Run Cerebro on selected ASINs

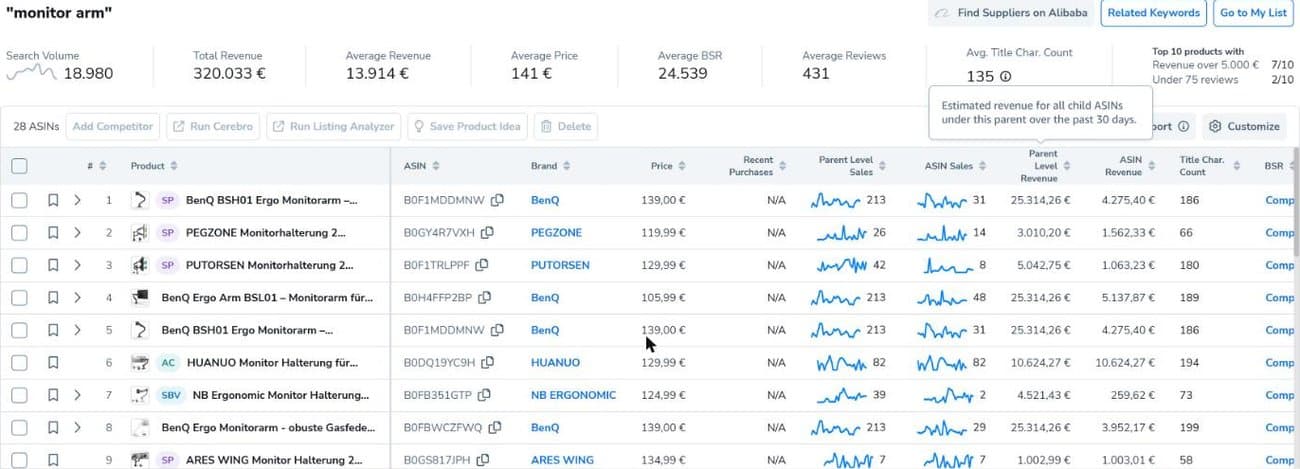(213, 127)
